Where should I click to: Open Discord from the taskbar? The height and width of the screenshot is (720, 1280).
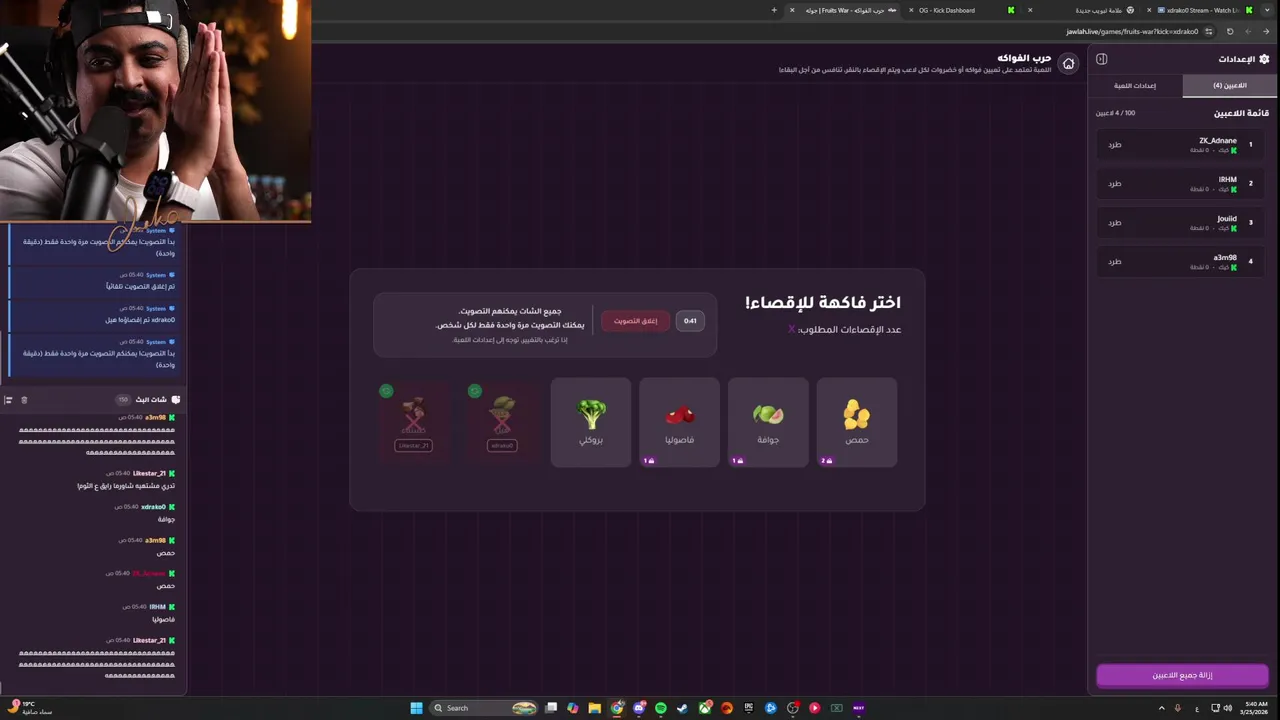point(639,708)
